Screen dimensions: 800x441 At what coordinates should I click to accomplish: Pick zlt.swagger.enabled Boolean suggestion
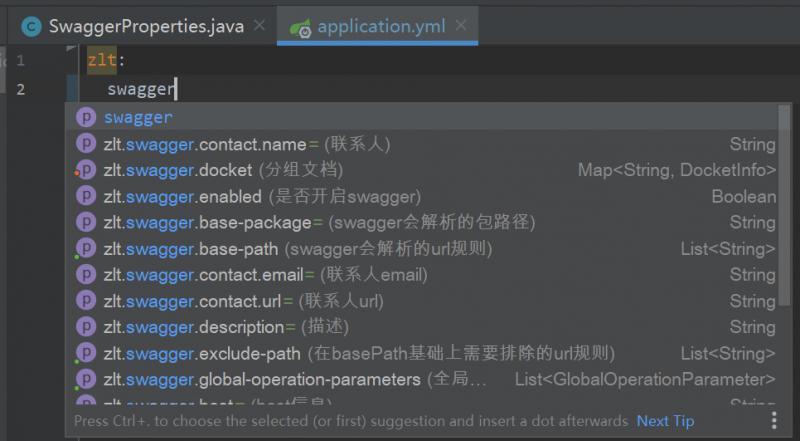[x=262, y=196]
